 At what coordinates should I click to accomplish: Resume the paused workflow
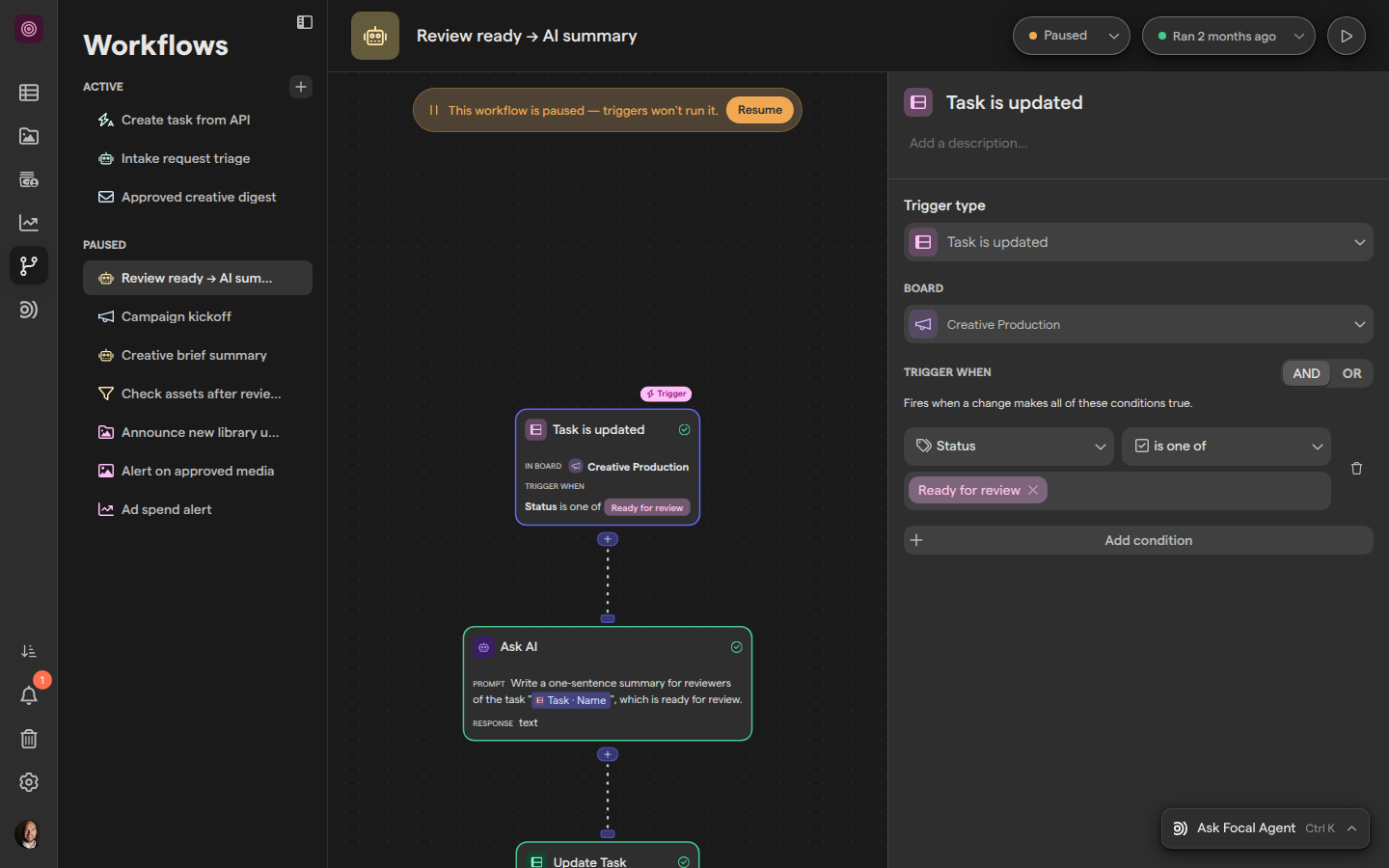(760, 110)
